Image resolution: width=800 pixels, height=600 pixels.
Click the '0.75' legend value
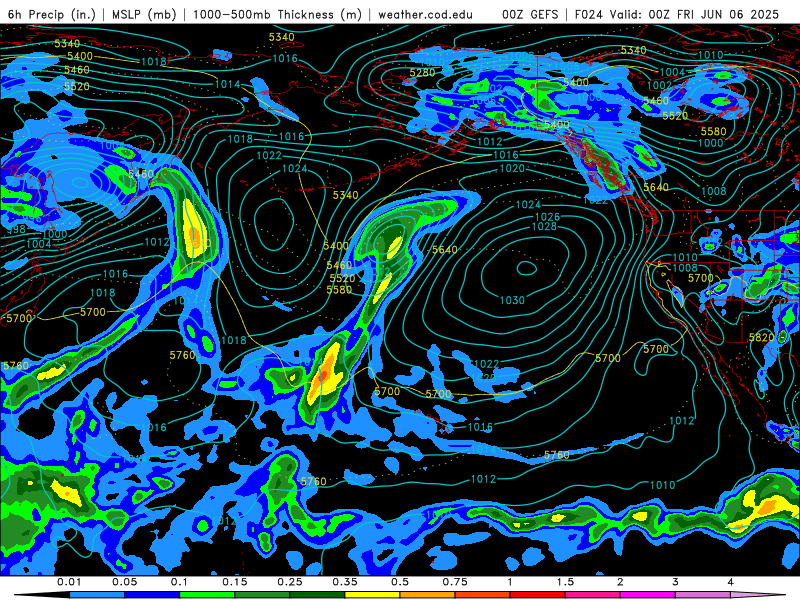click(455, 582)
